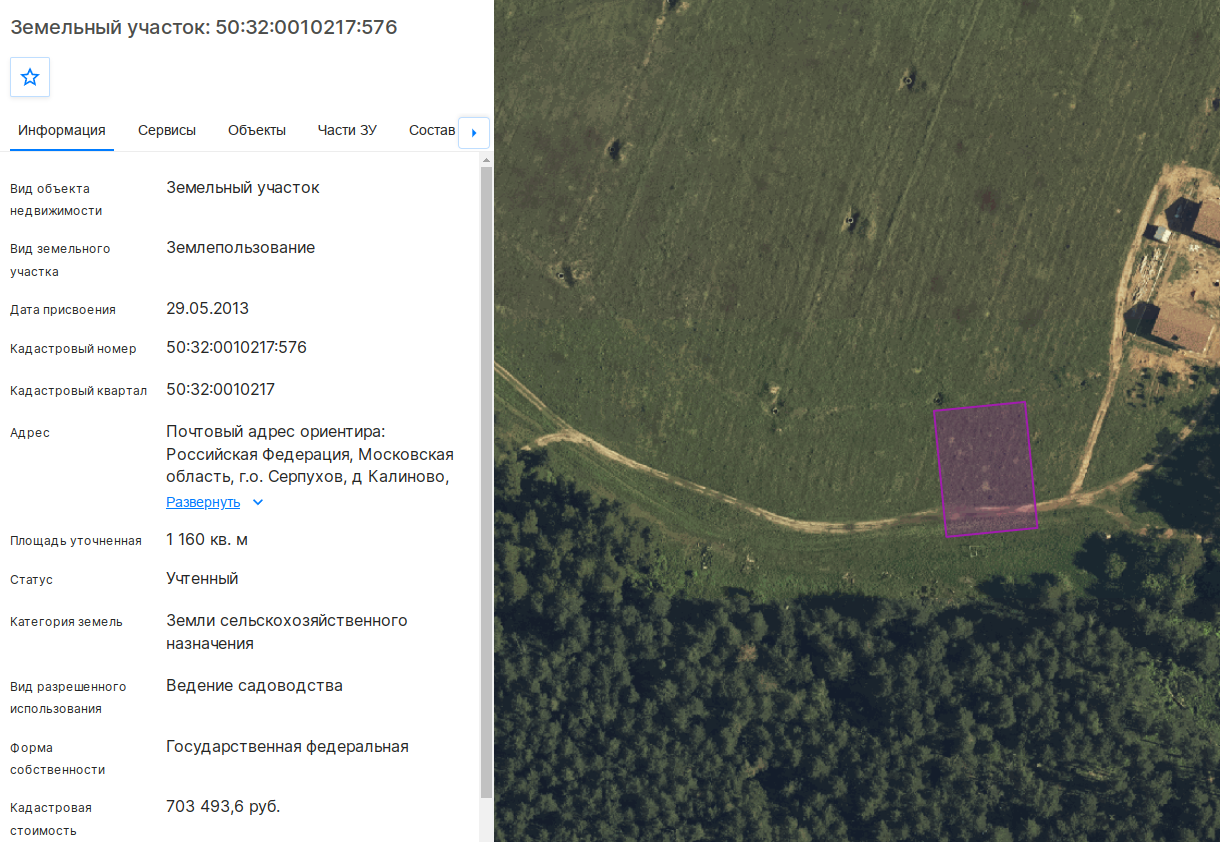This screenshot has width=1220, height=842.
Task: Click the status value Учтенный
Action: point(202,578)
